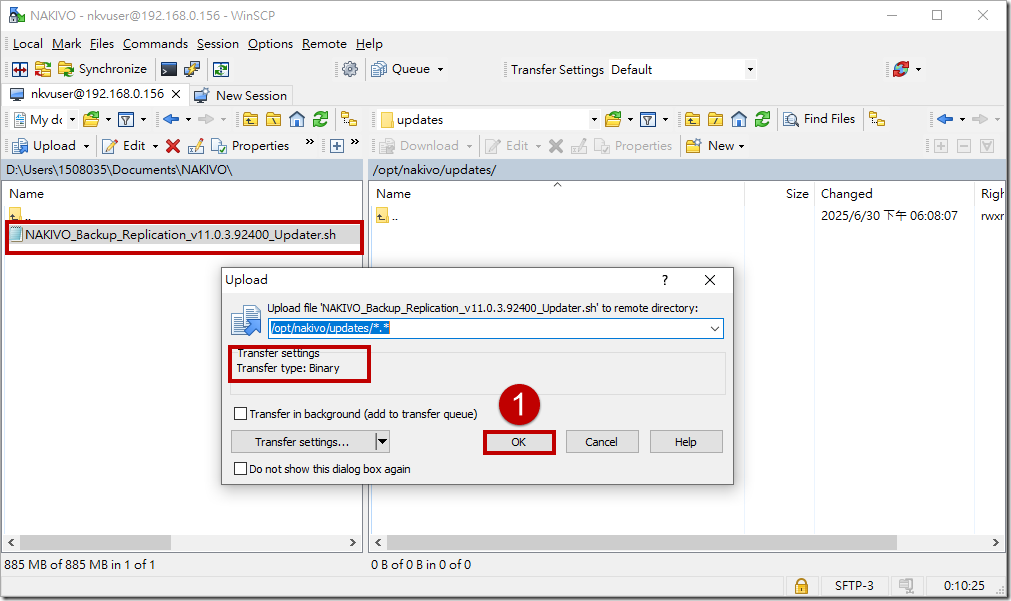Open directory icon in the local panel toolbar
This screenshot has width=1011, height=601.
click(x=91, y=119)
